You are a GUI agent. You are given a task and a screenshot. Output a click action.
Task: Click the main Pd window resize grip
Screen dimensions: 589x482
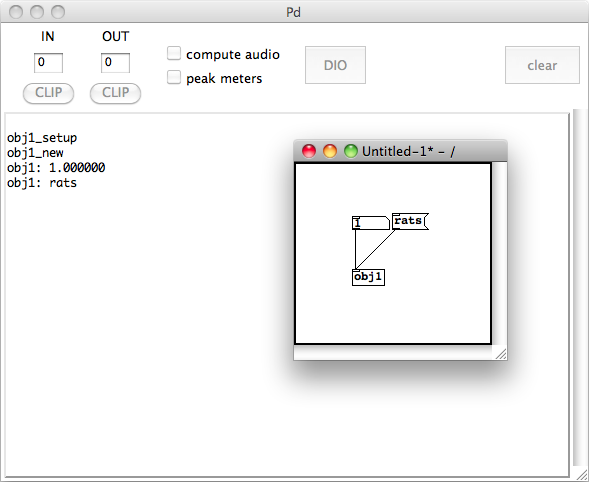[582, 475]
